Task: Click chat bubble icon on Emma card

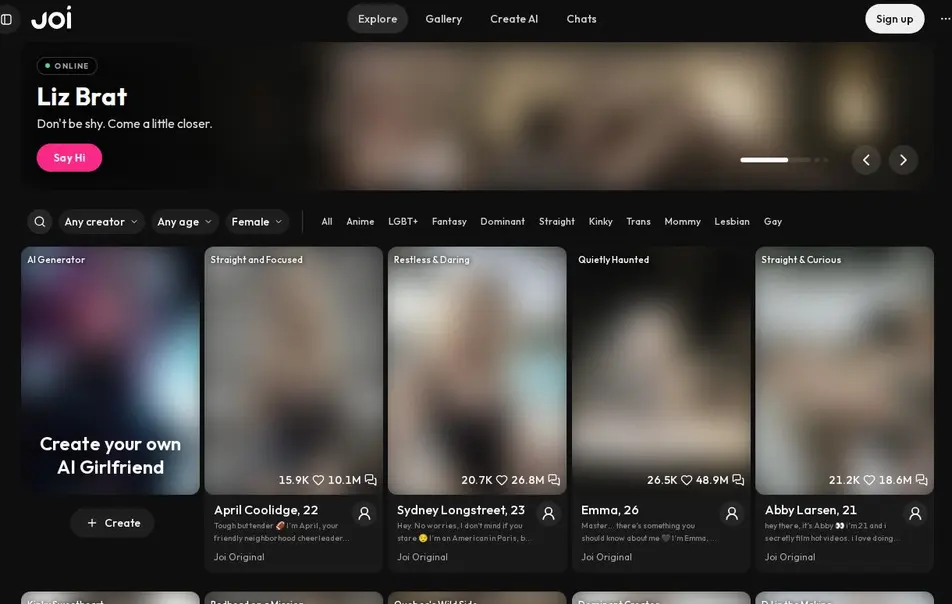Action: (x=738, y=480)
